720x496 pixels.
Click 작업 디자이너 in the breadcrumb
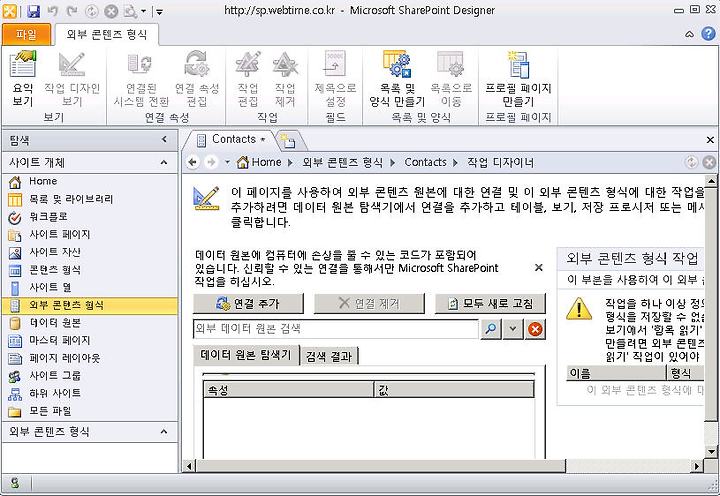(x=501, y=162)
